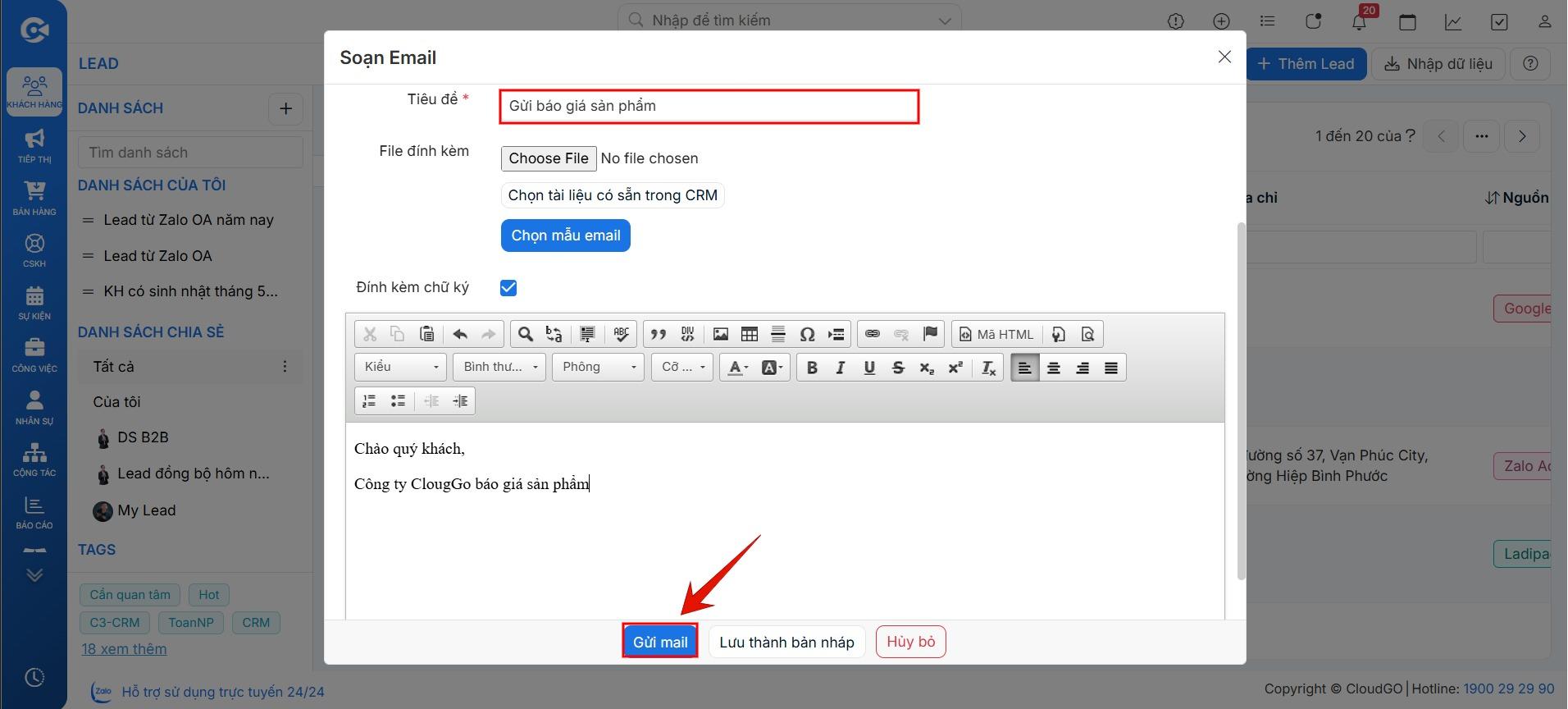Screen dimensions: 1568x709
Task: Click the Anchor flag icon
Action: 930,334
